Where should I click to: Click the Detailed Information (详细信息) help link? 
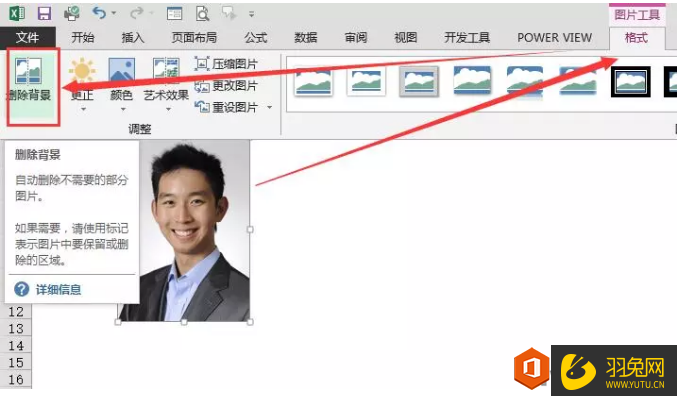coord(58,289)
